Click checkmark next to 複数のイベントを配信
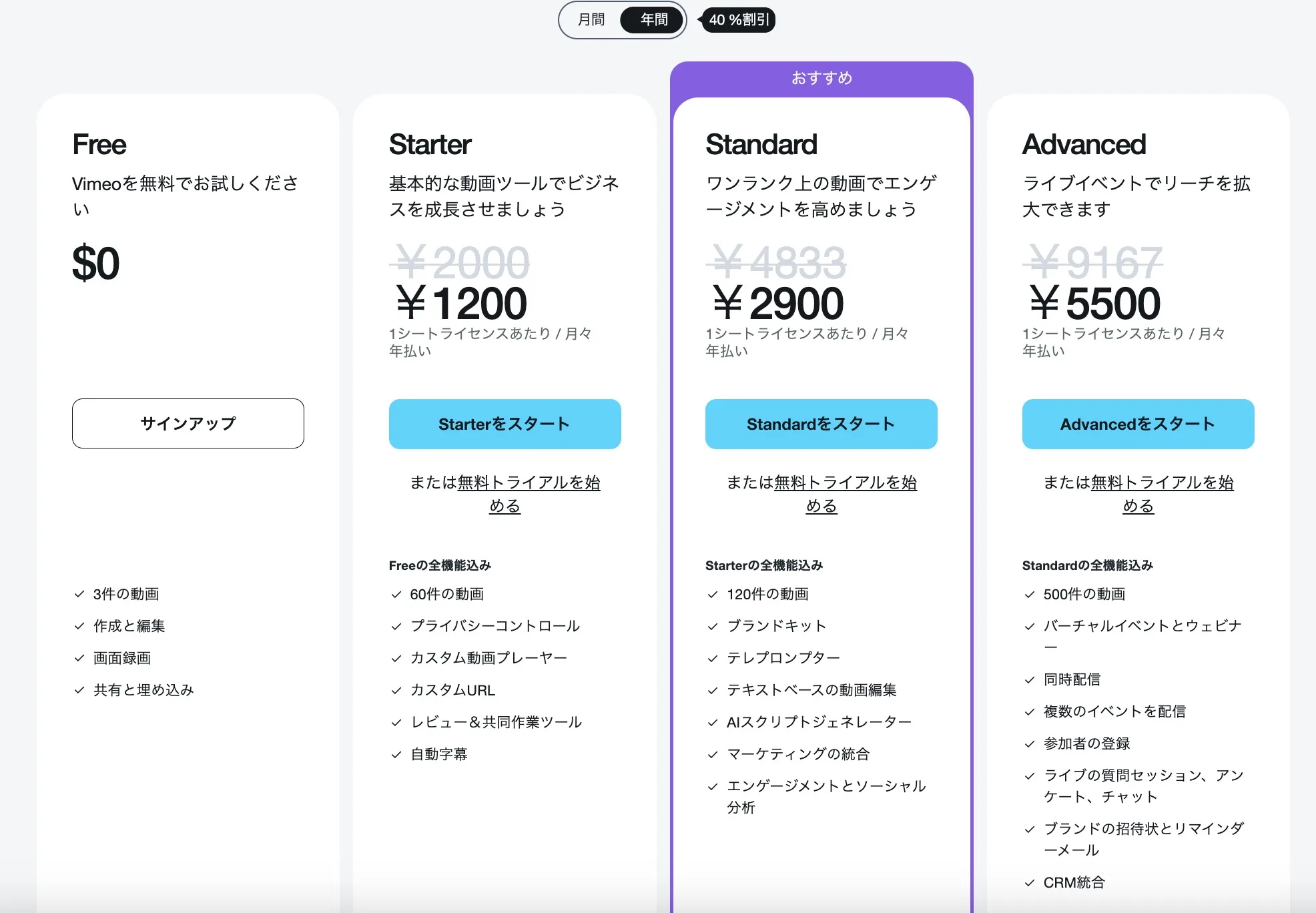Screen dimensions: 1316x913 coord(1030,711)
